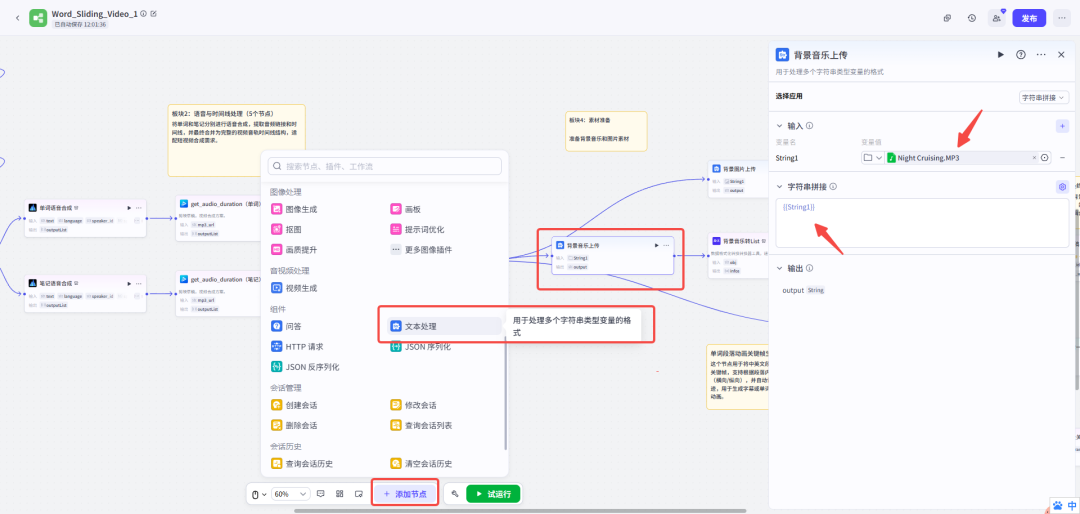Add a 图像生成 node

(x=295, y=209)
